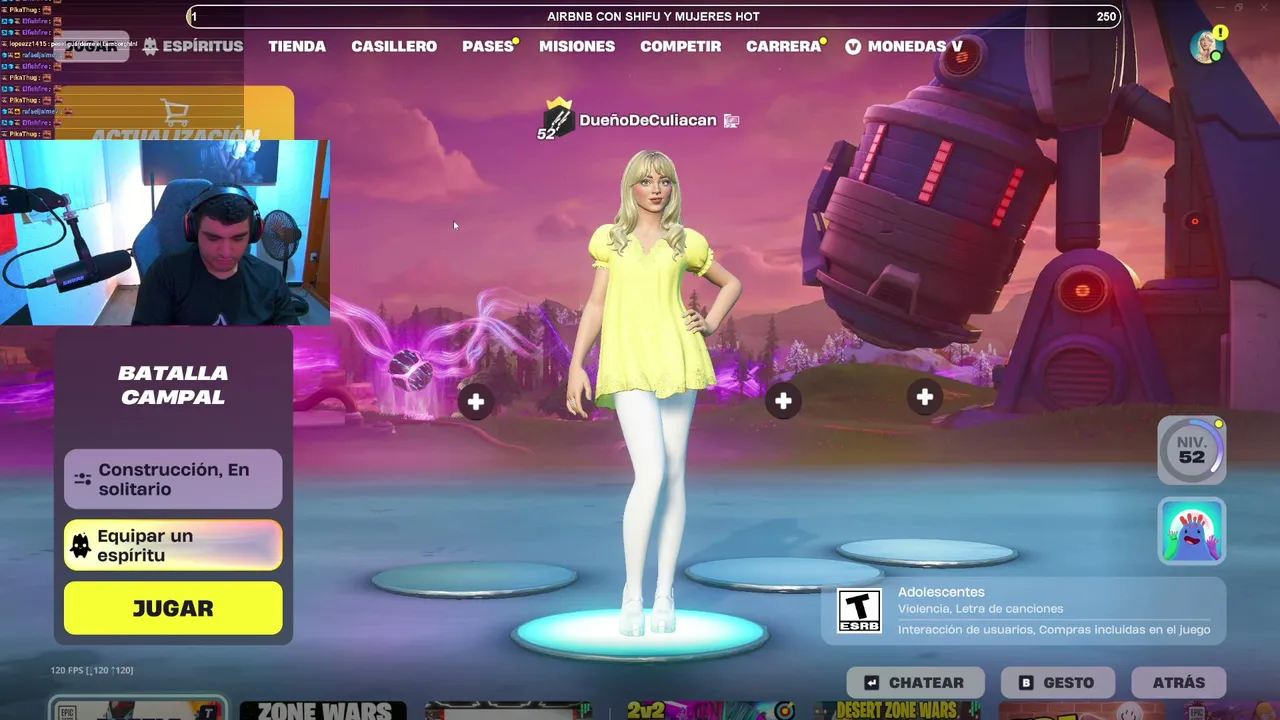The image size is (1280, 720).
Task: Open Equipar un espíritu
Action: [x=173, y=546]
